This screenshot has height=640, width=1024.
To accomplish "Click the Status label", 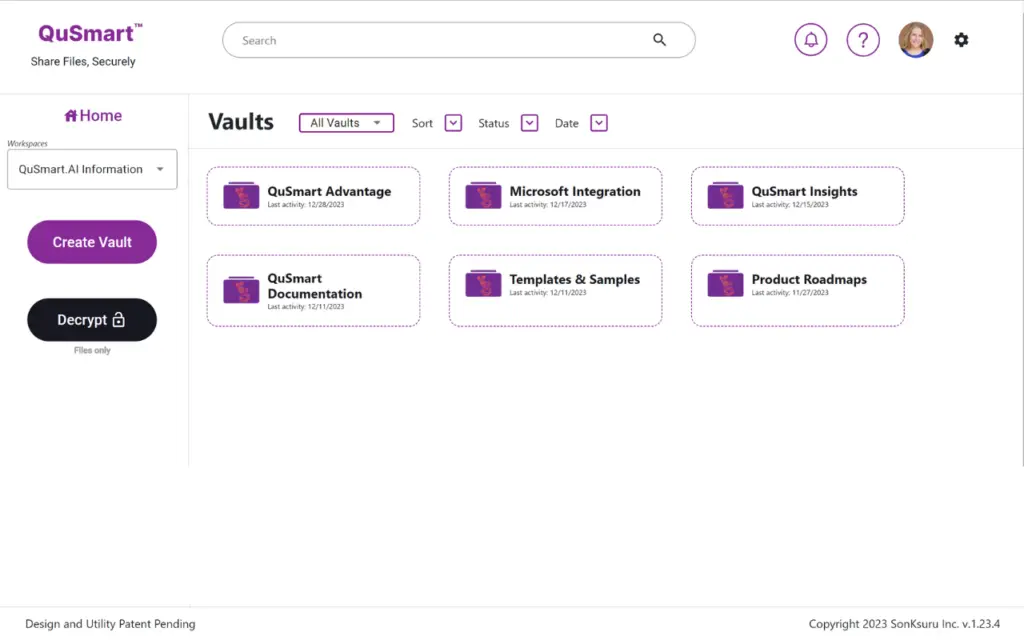I will tap(493, 123).
